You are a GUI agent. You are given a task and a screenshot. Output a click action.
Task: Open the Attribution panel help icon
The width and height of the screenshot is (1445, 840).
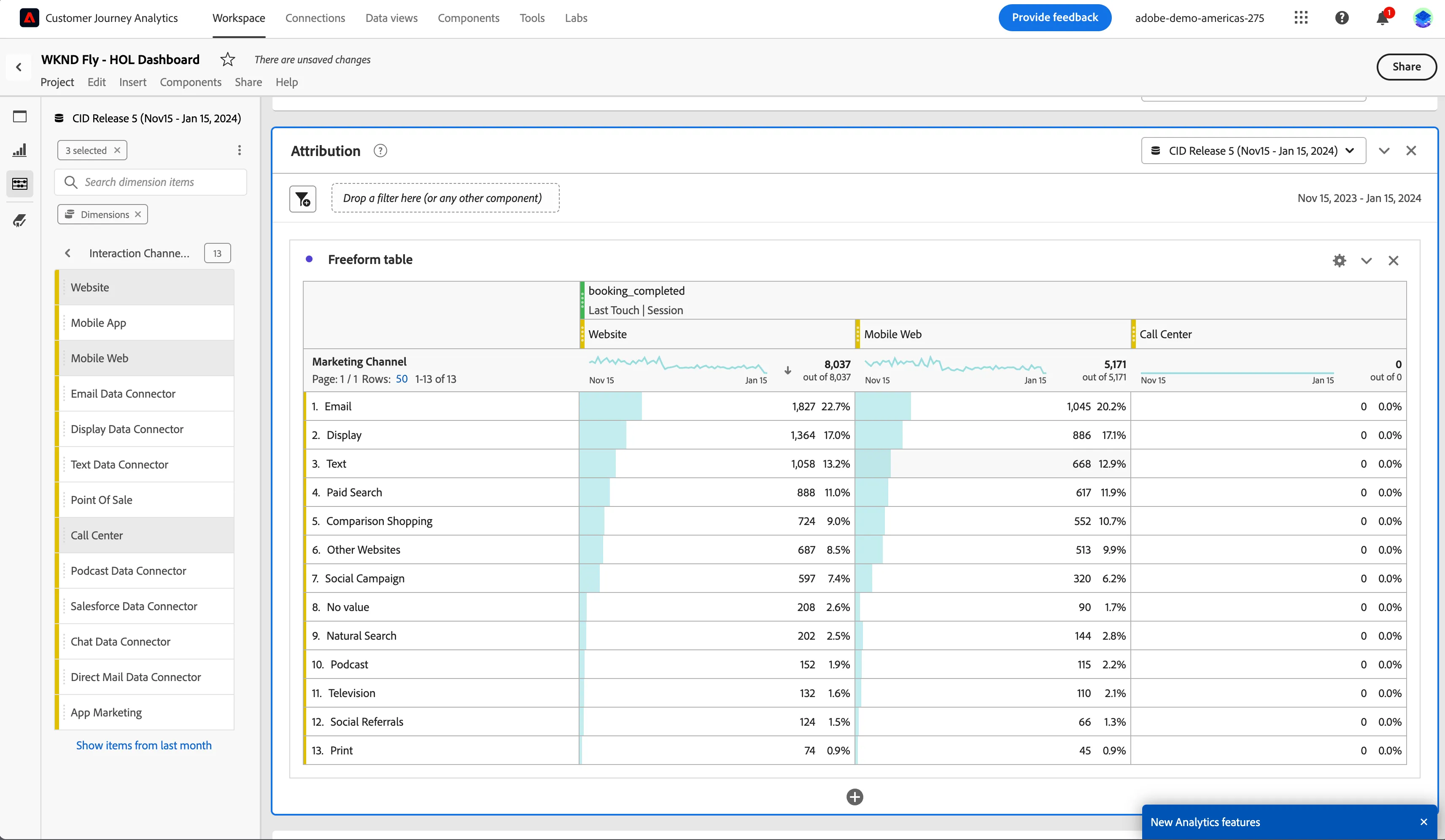[x=380, y=151]
